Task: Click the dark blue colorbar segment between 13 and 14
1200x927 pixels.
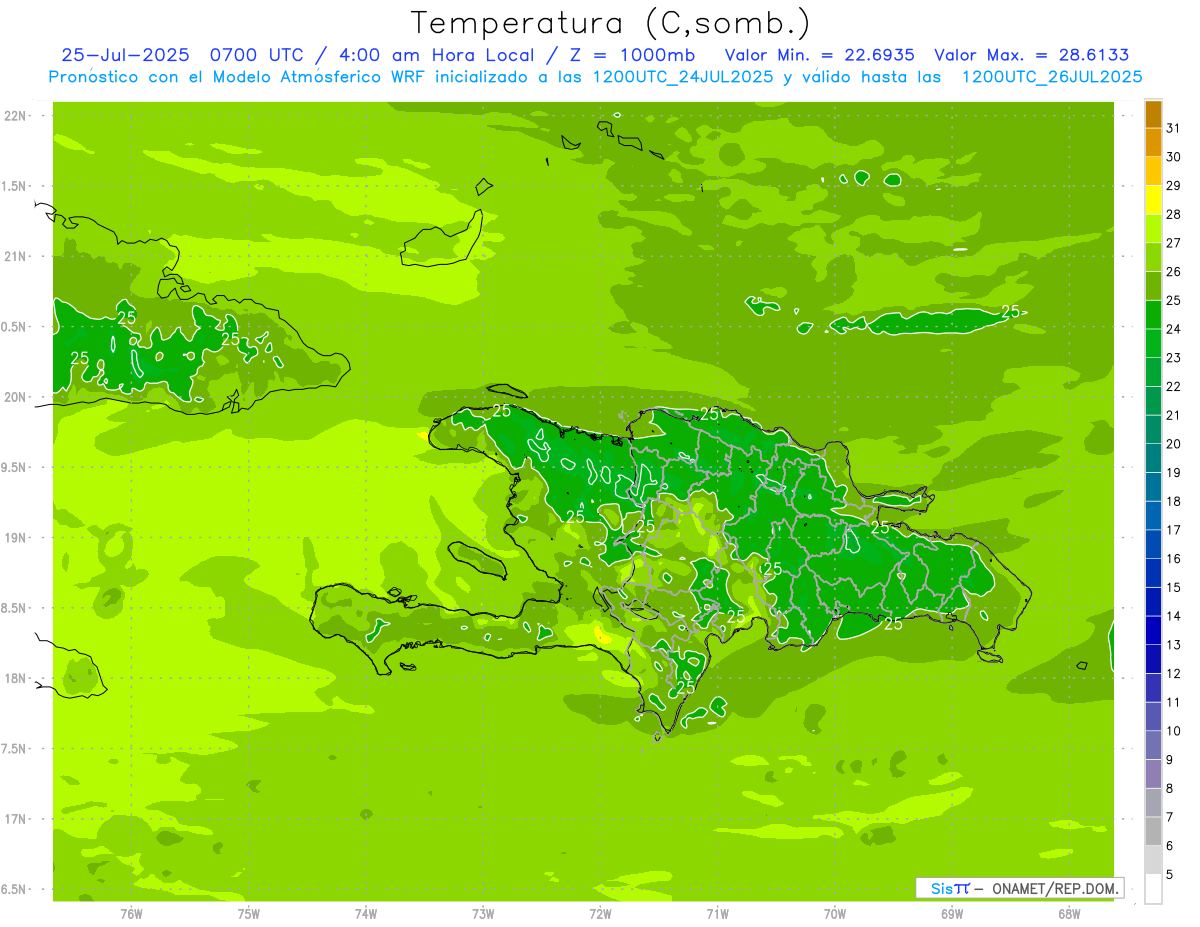Action: coord(1153,630)
